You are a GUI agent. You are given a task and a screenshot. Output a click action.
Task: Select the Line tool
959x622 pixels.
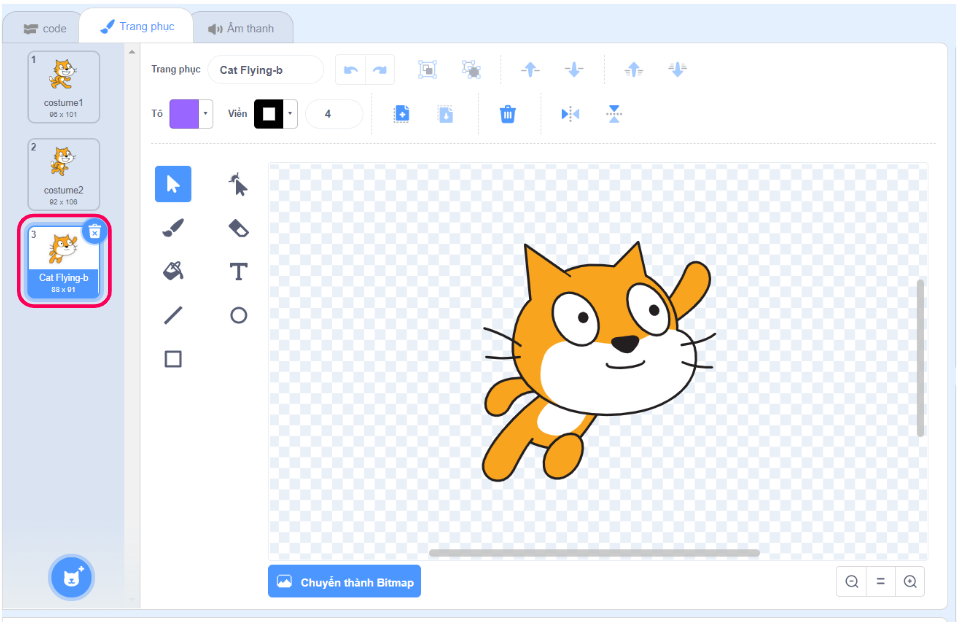tap(173, 315)
